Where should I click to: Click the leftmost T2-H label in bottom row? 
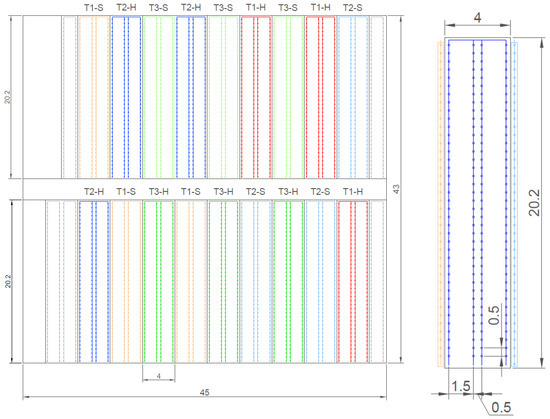point(94,192)
